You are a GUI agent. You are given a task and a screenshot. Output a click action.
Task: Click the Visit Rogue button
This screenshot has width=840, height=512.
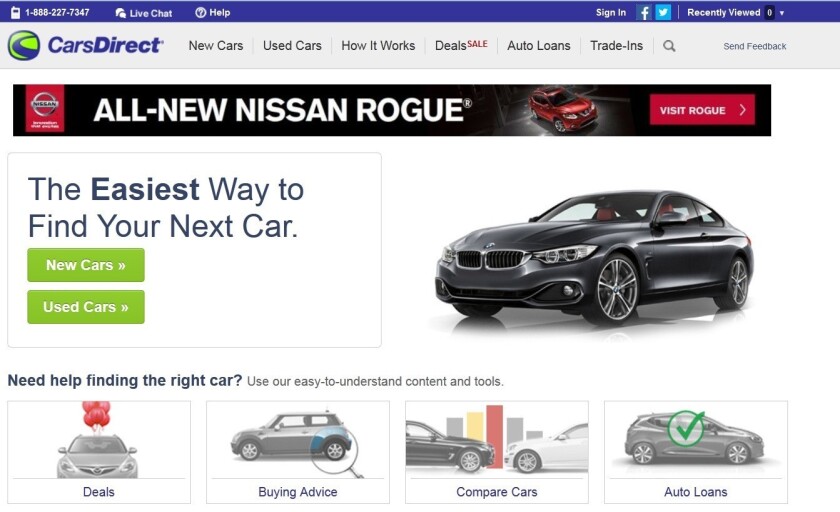pyautogui.click(x=702, y=110)
